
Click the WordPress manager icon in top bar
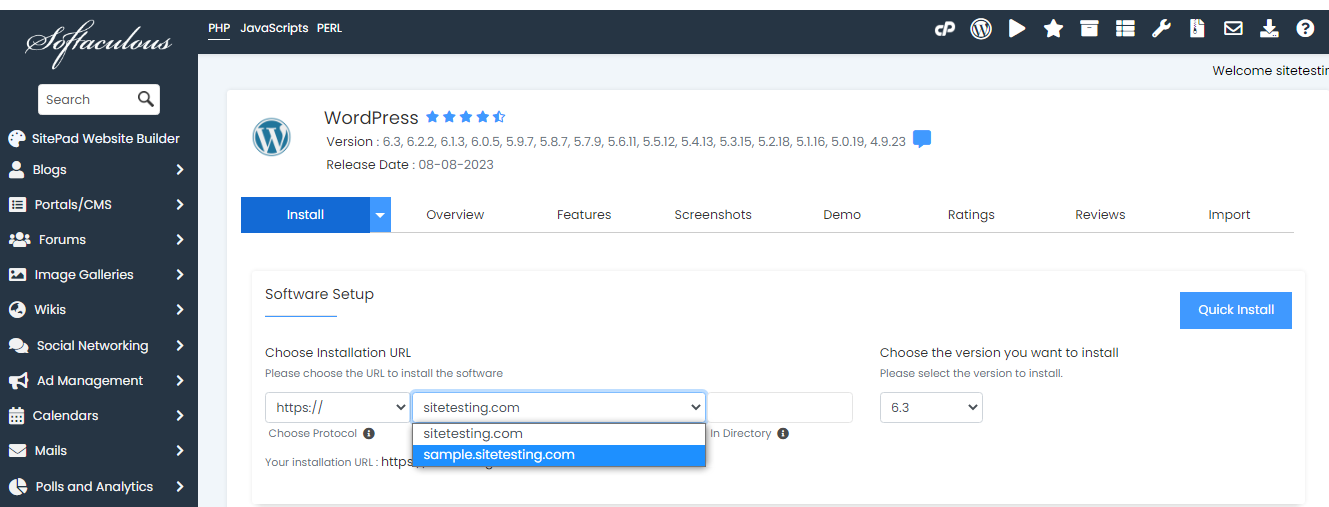[x=981, y=29]
